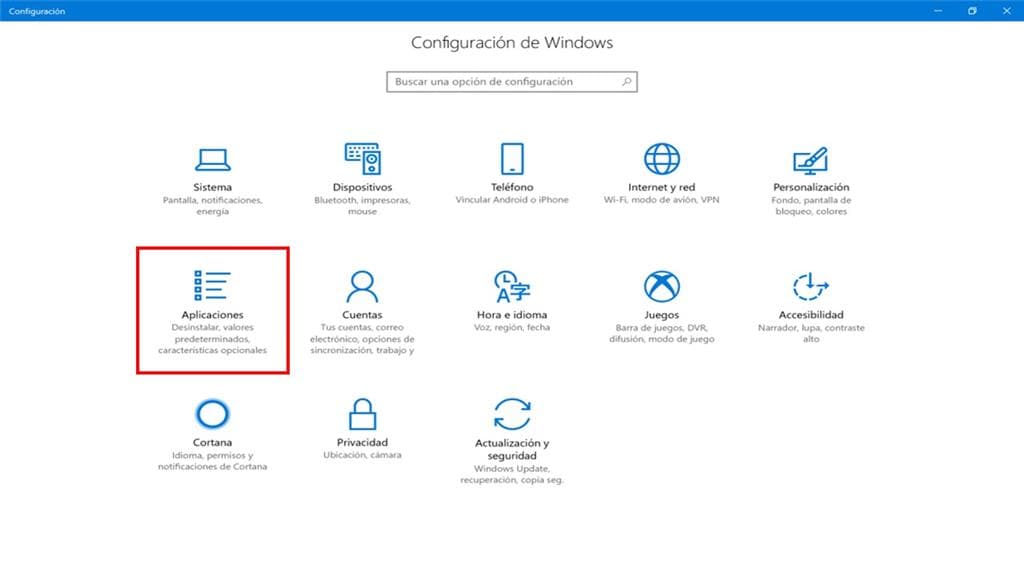1024x576 pixels.
Task: Open Internet y red globe icon
Action: click(x=661, y=159)
